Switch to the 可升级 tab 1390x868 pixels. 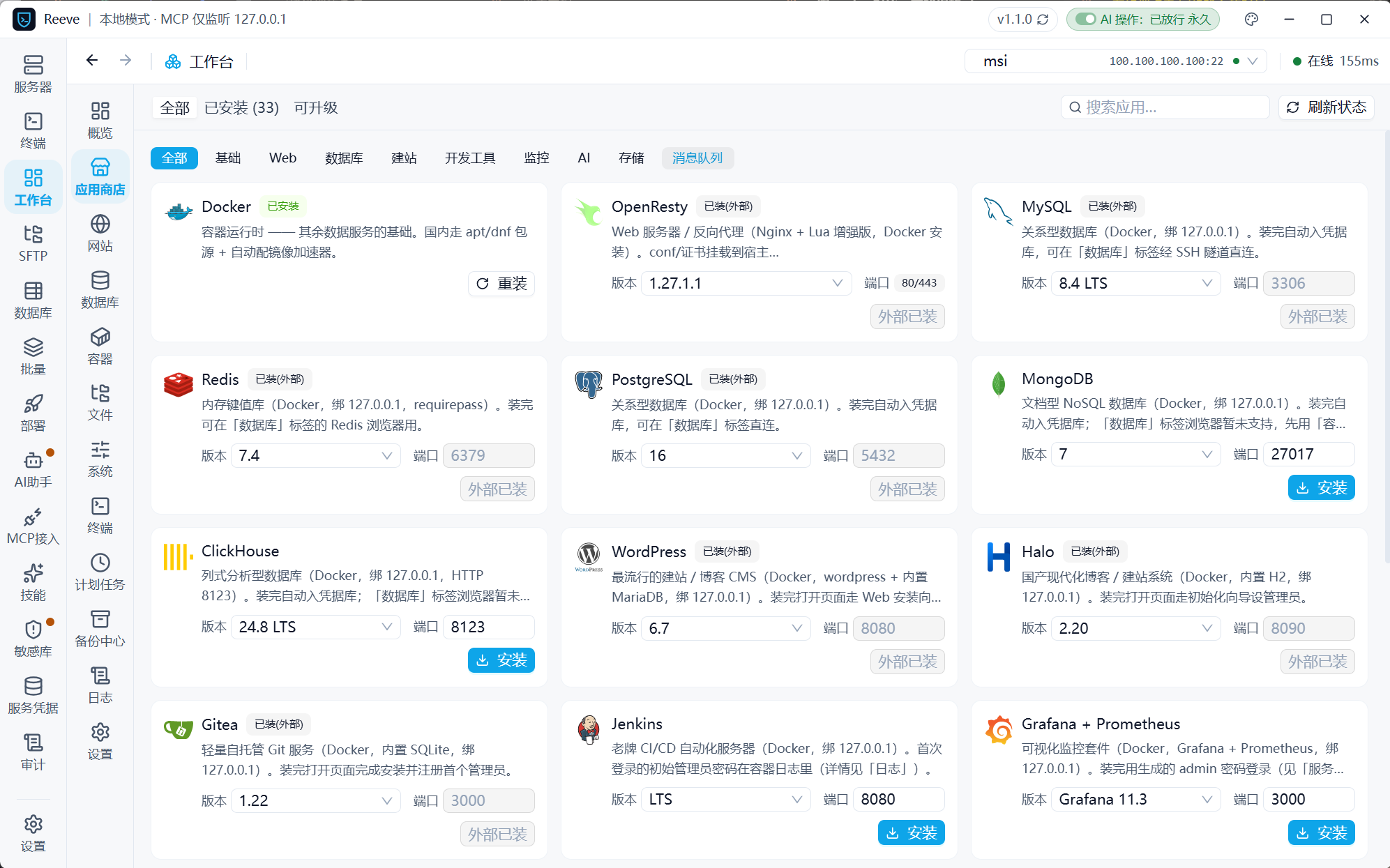click(x=316, y=108)
